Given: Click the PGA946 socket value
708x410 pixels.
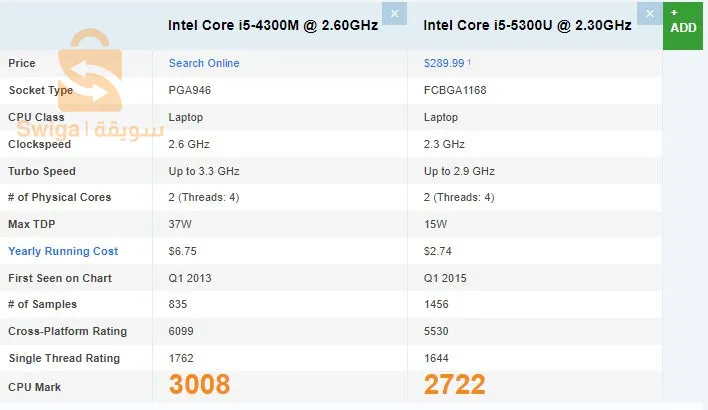Looking at the screenshot, I should point(190,90).
